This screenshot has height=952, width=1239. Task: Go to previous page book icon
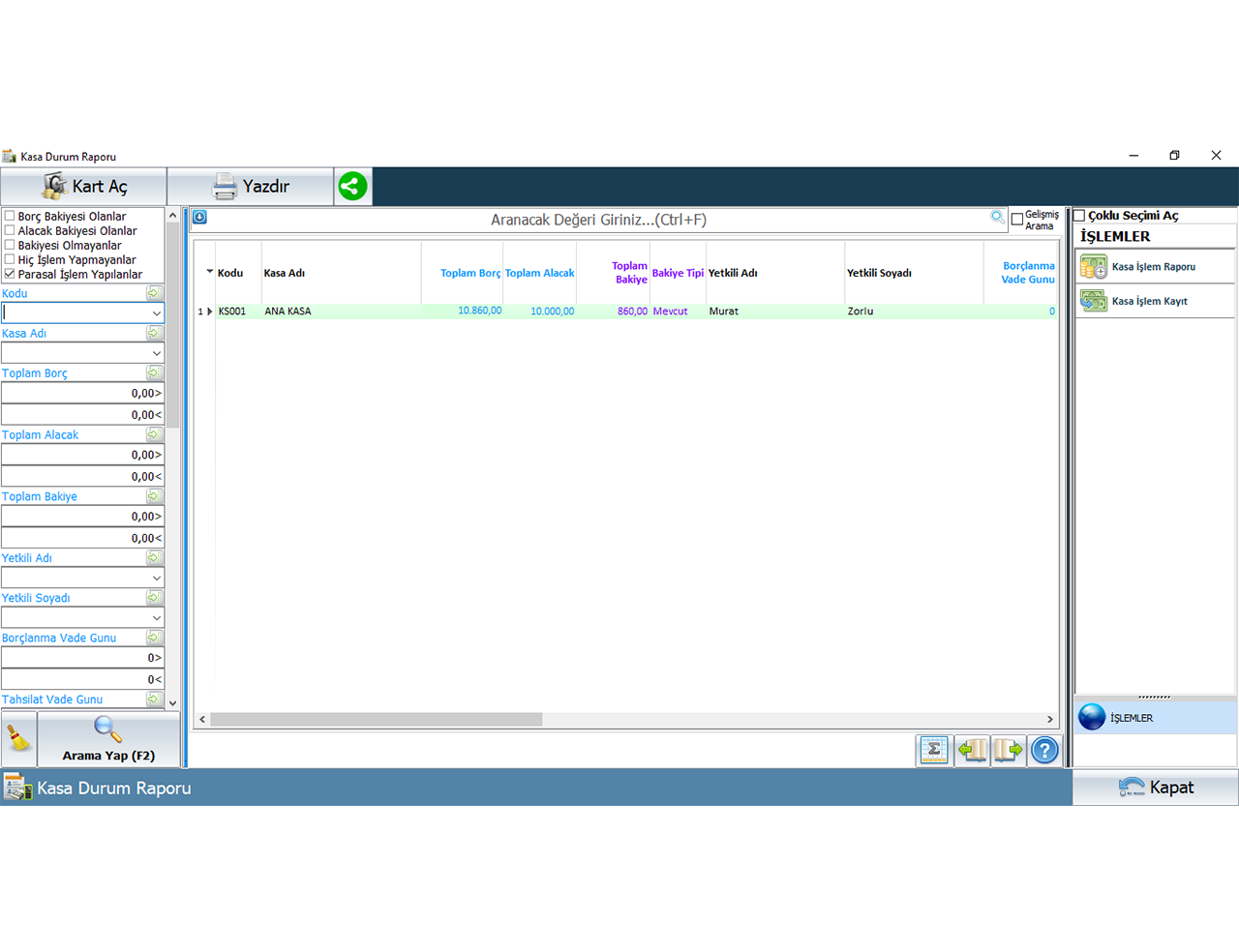972,750
